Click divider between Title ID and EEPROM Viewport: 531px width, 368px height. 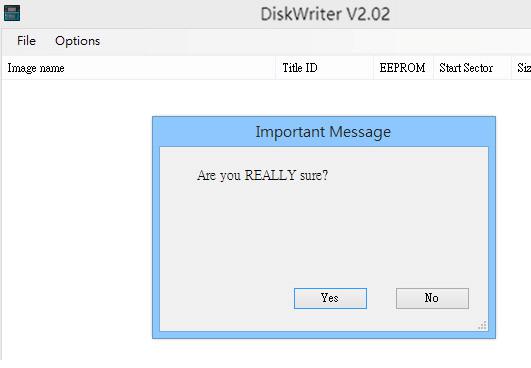pos(373,68)
